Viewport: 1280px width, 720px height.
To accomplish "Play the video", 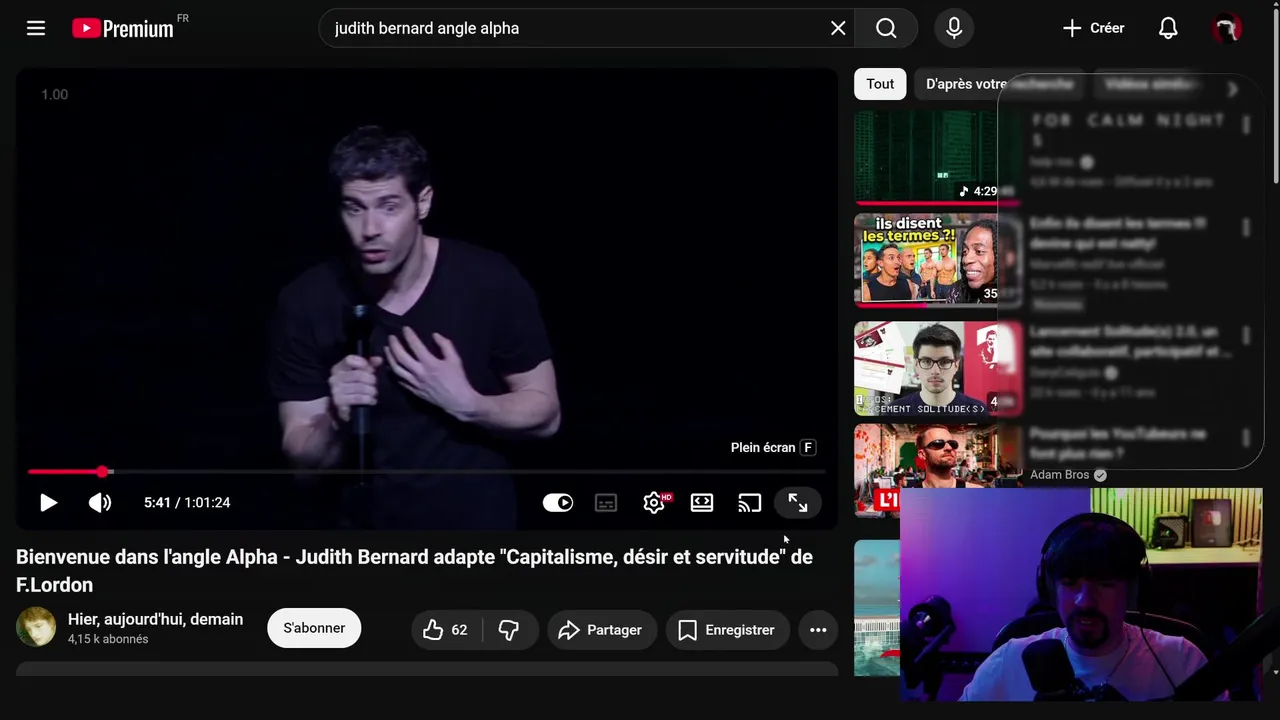I will click(x=48, y=502).
